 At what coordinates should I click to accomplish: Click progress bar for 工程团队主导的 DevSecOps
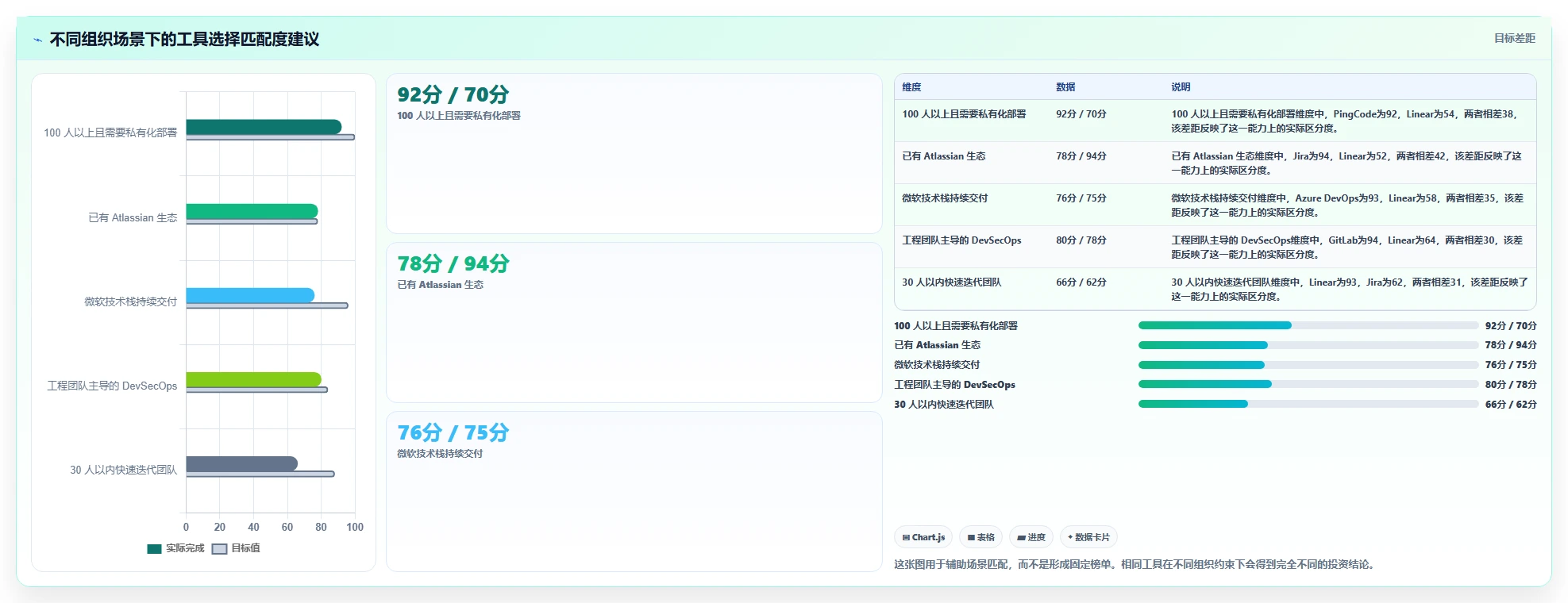1308,384
